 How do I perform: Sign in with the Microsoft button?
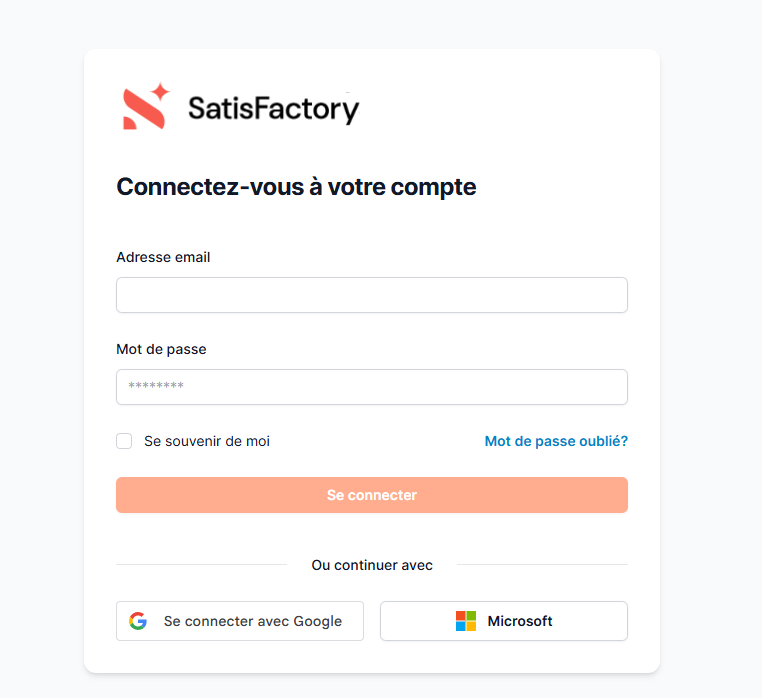click(504, 621)
